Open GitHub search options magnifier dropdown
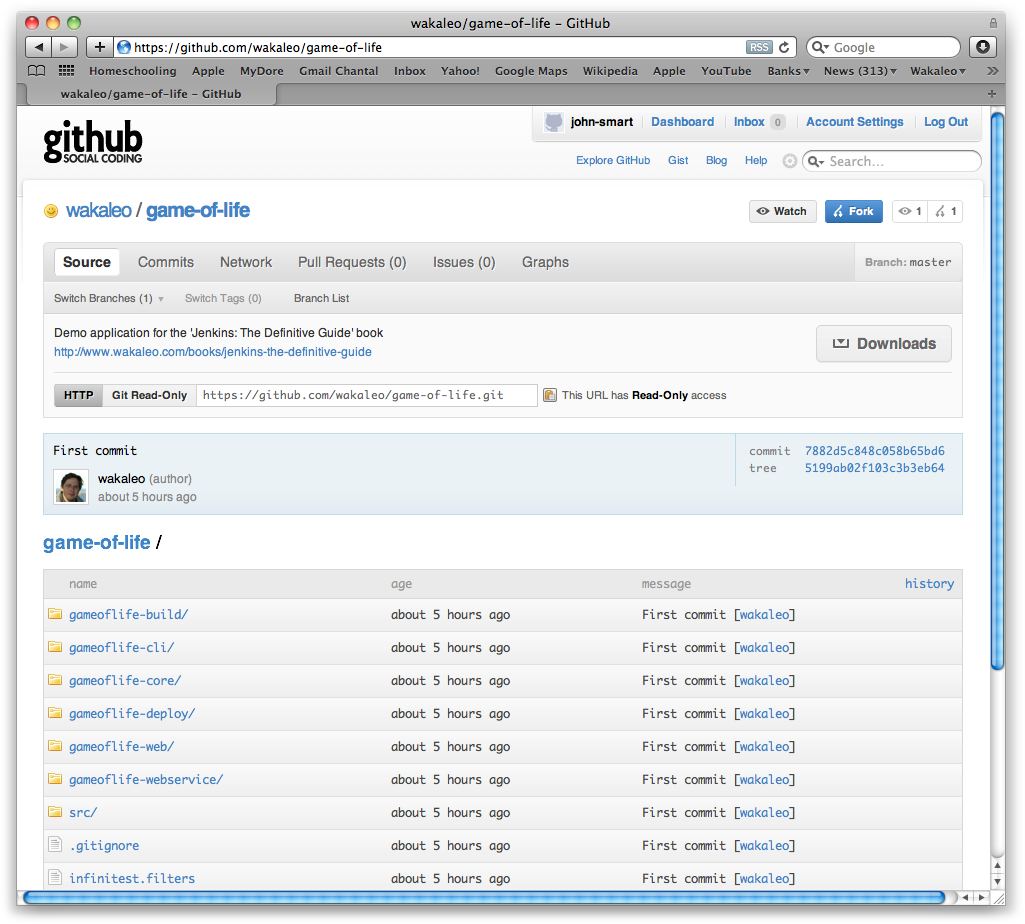Viewport: 1025px width, 924px height. [816, 161]
